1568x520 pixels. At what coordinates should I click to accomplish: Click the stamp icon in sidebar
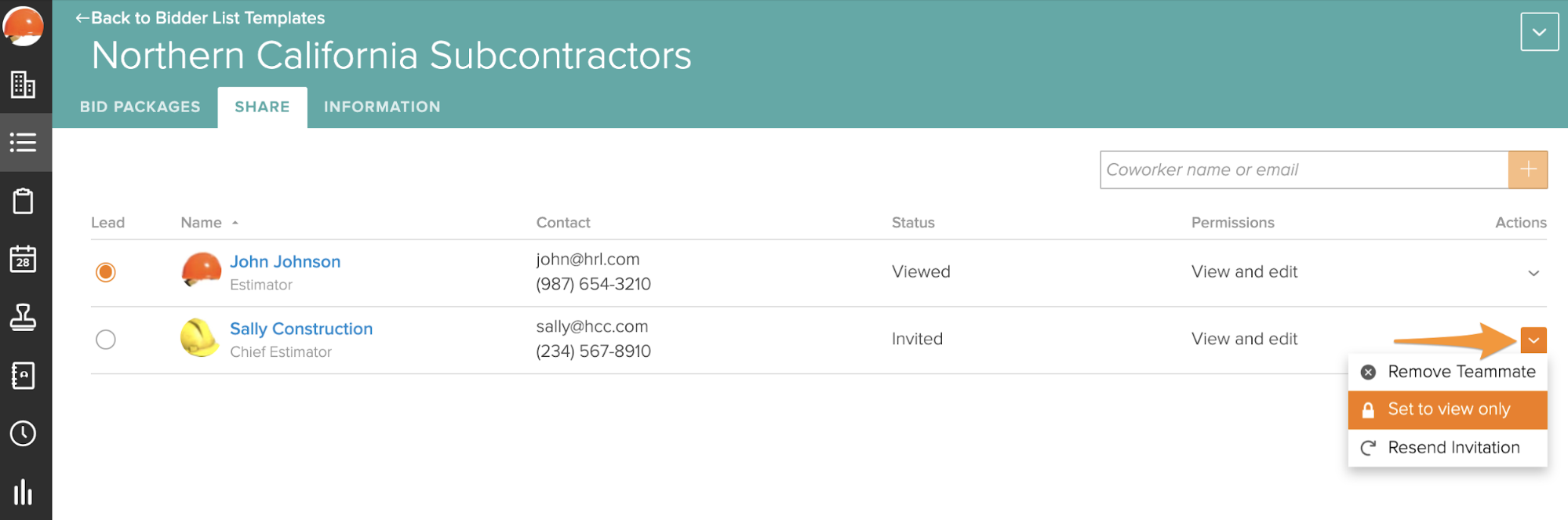tap(24, 317)
